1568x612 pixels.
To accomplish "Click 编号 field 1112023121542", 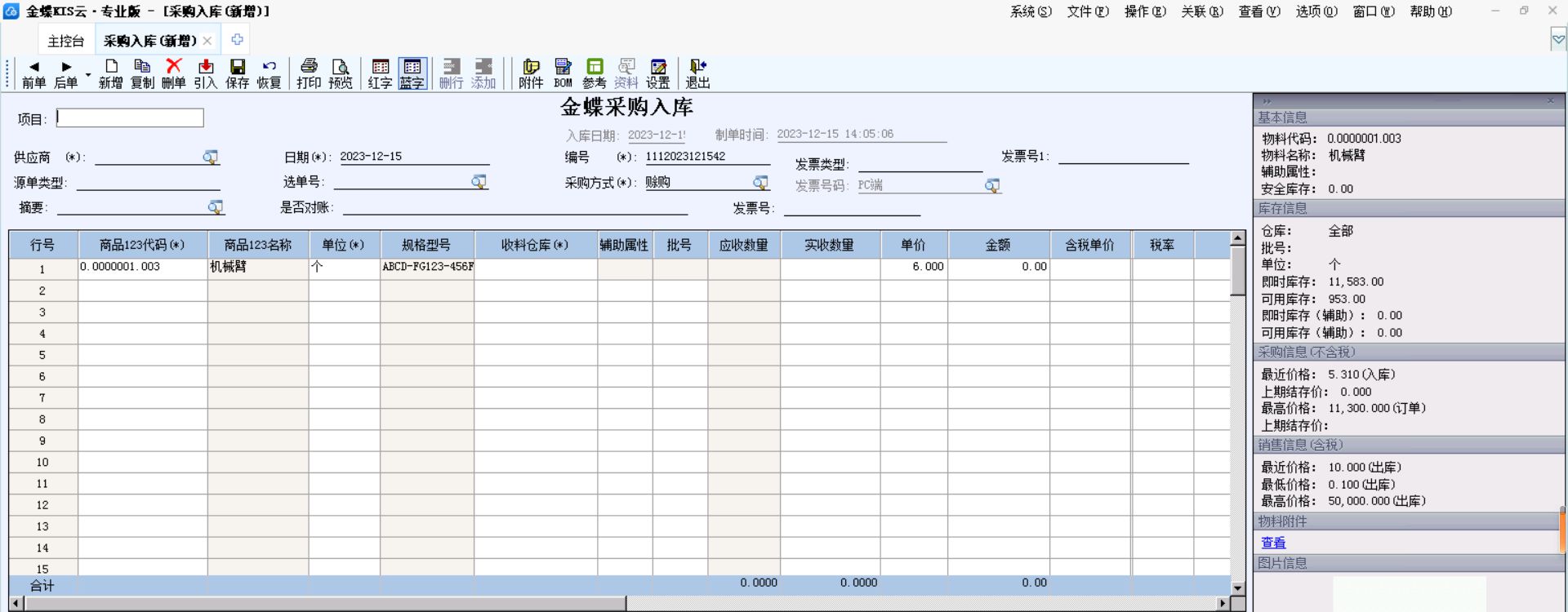I will [707, 157].
